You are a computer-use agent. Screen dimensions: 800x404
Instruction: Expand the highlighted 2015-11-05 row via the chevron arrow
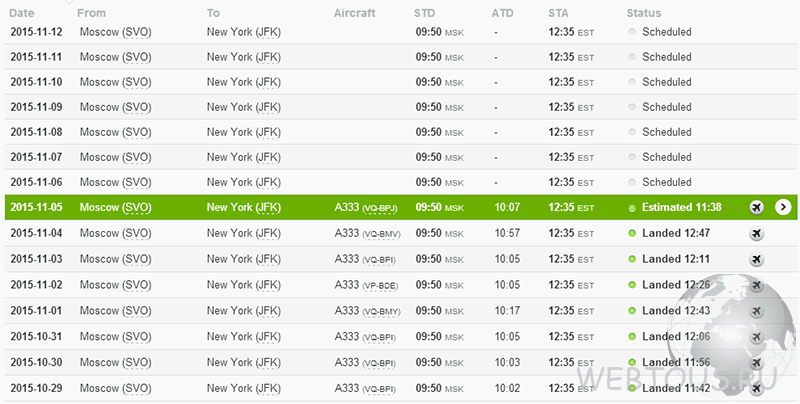click(783, 207)
